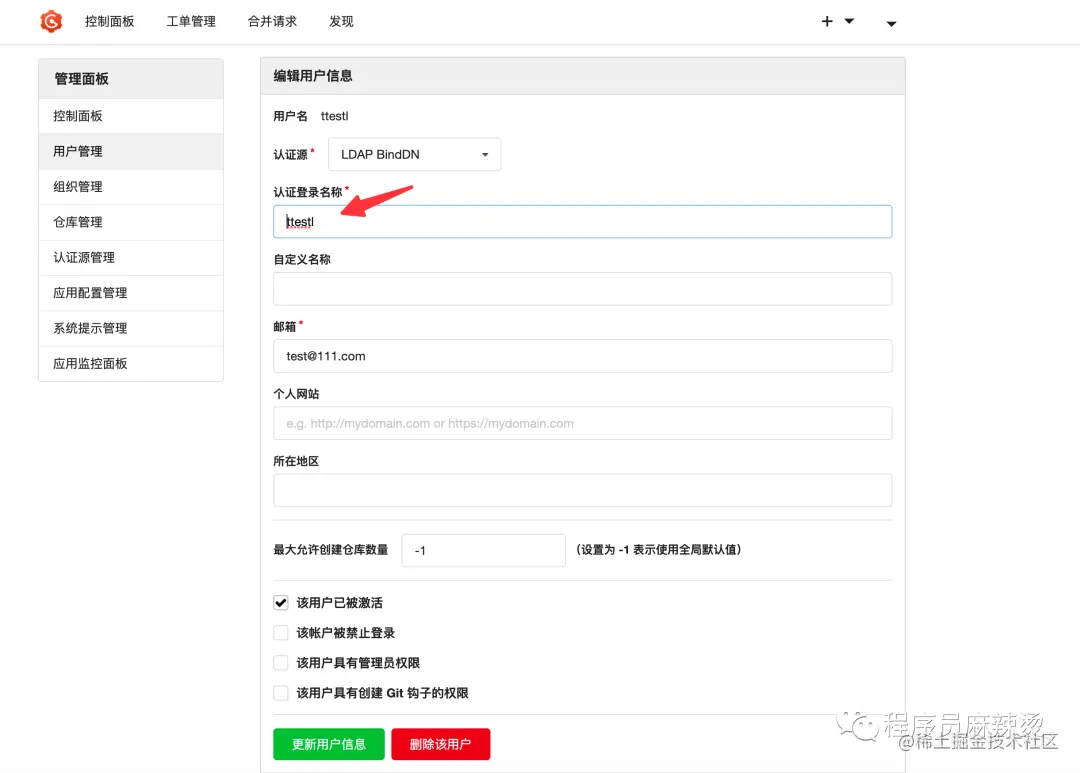Click the 编辑用户信息 panel title
Screen dimensions: 1080x773
[x=313, y=76]
